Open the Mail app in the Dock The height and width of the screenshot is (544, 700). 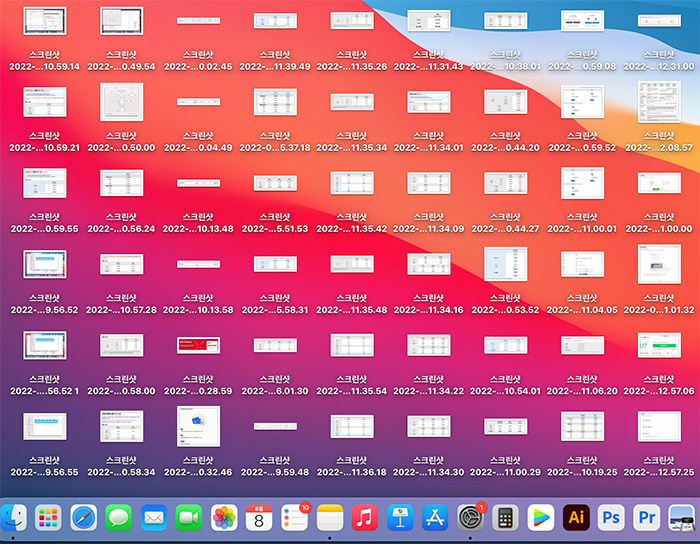coord(154,518)
